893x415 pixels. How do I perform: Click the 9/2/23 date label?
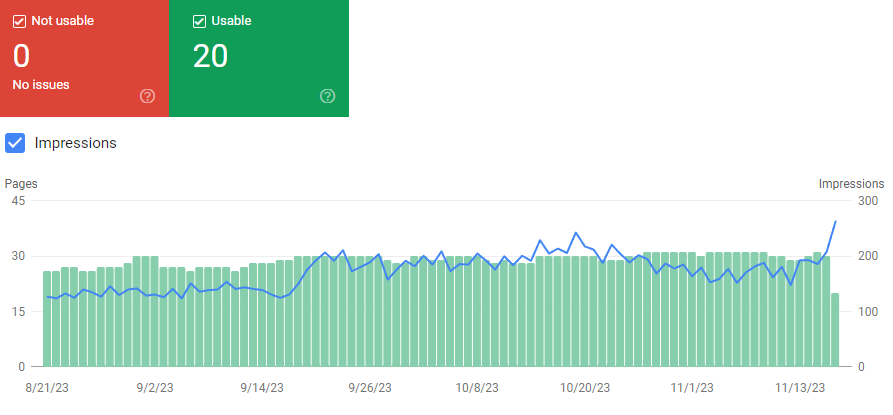click(x=154, y=388)
